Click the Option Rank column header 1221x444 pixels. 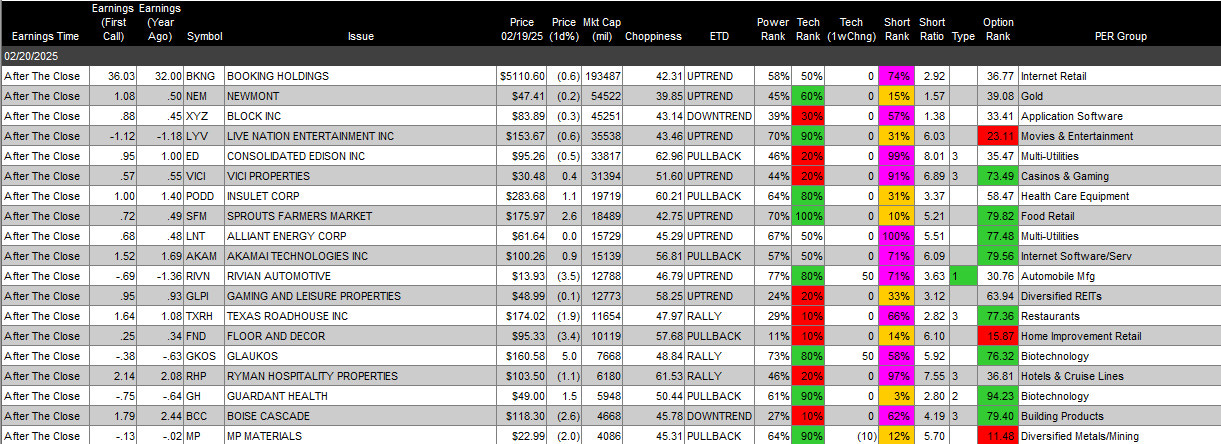pyautogui.click(x=998, y=29)
